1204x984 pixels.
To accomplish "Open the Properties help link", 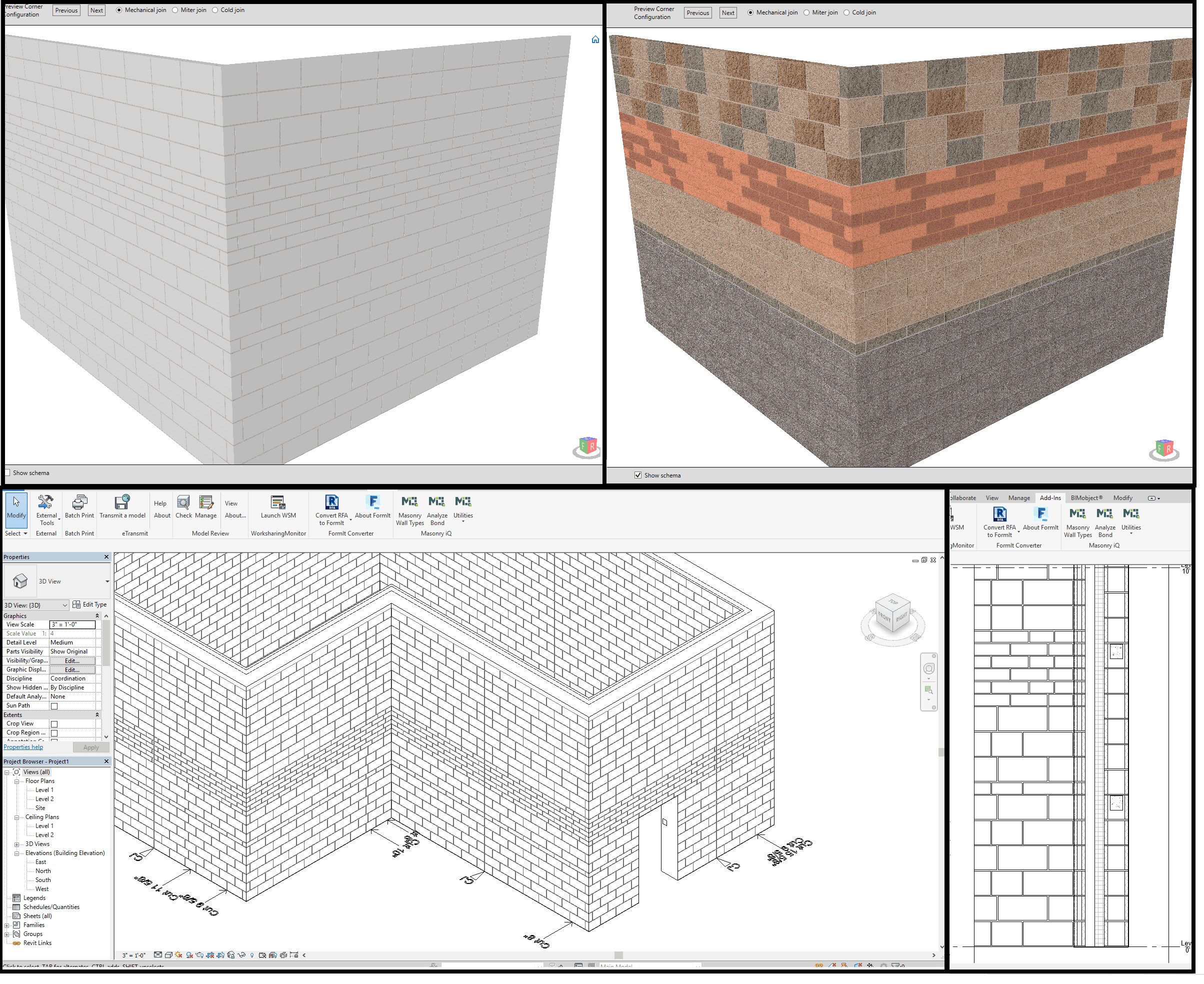I will tap(23, 747).
